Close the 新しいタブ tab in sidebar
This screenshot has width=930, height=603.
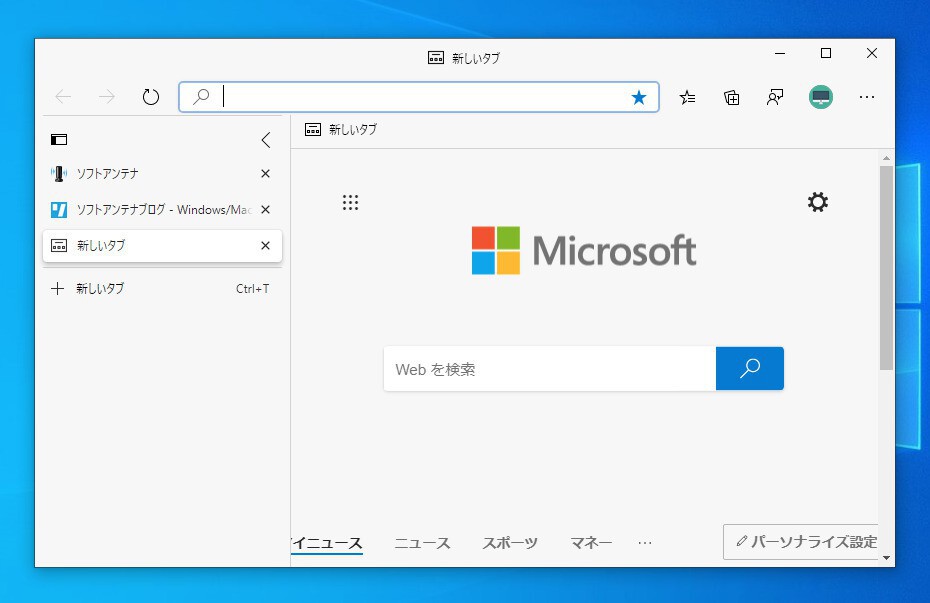pyautogui.click(x=265, y=245)
